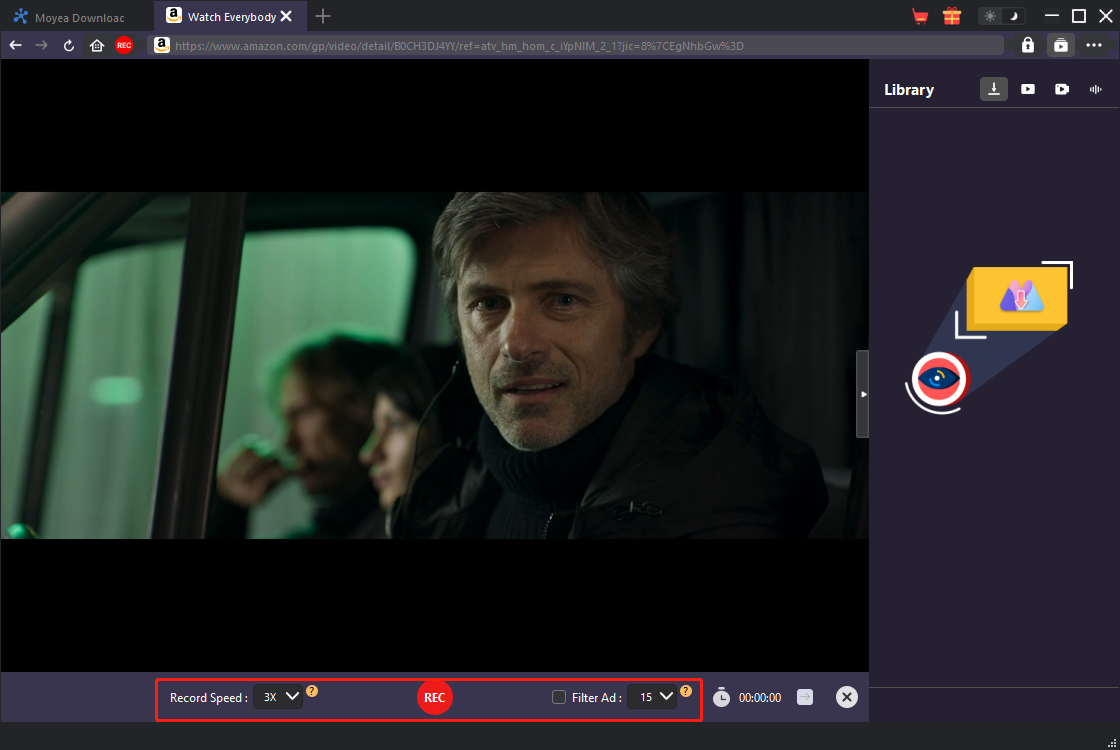Show recorded videos in Library

(x=1061, y=89)
